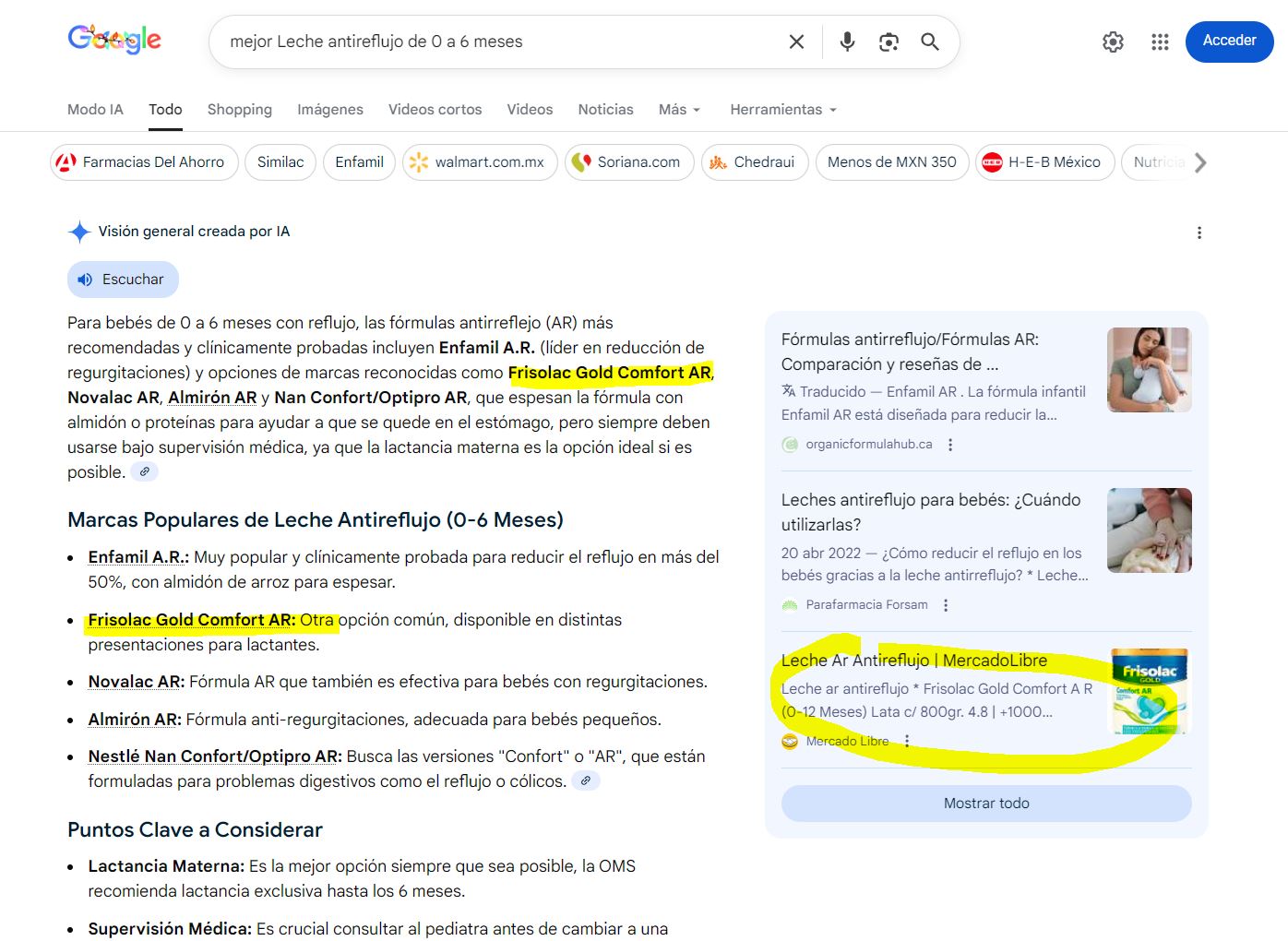Click the Frisolac product thumbnail image

pos(1149,691)
